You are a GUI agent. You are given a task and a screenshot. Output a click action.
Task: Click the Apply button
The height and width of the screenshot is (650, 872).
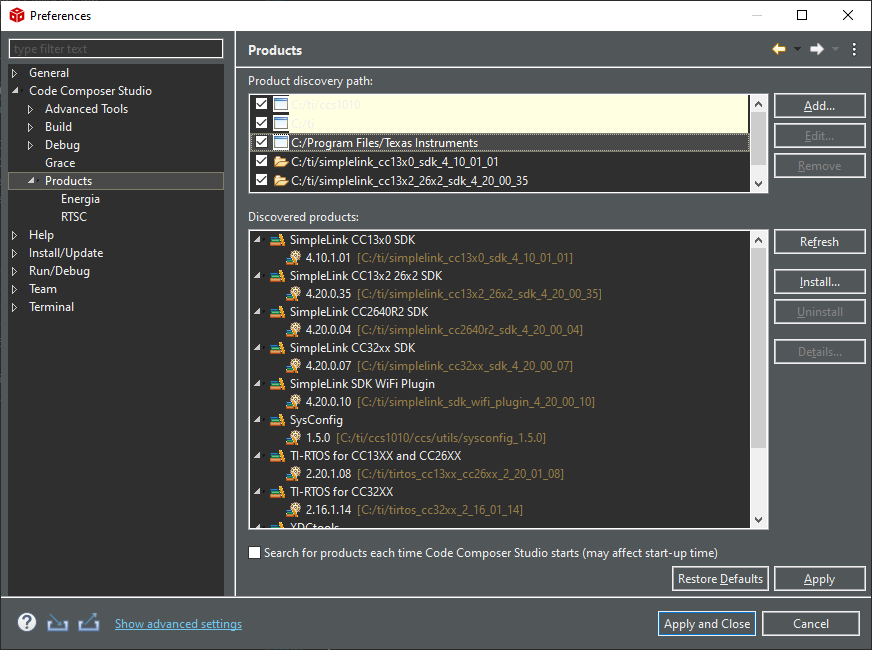click(819, 579)
